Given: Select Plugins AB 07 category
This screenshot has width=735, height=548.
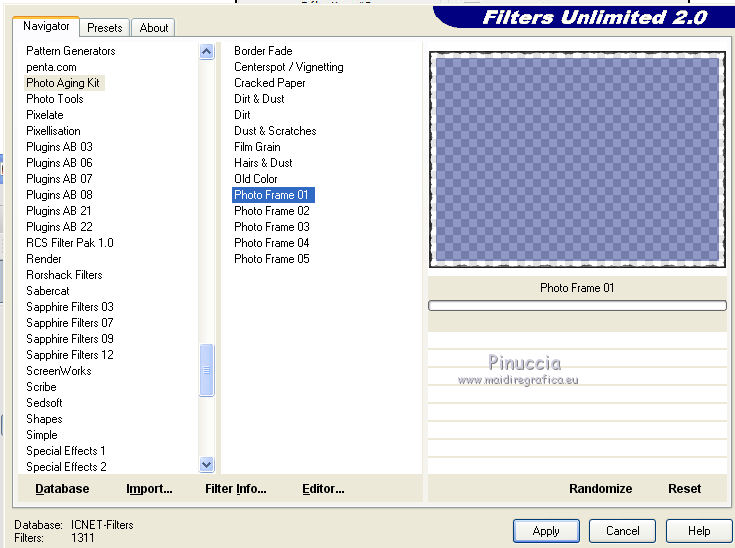Looking at the screenshot, I should (59, 179).
